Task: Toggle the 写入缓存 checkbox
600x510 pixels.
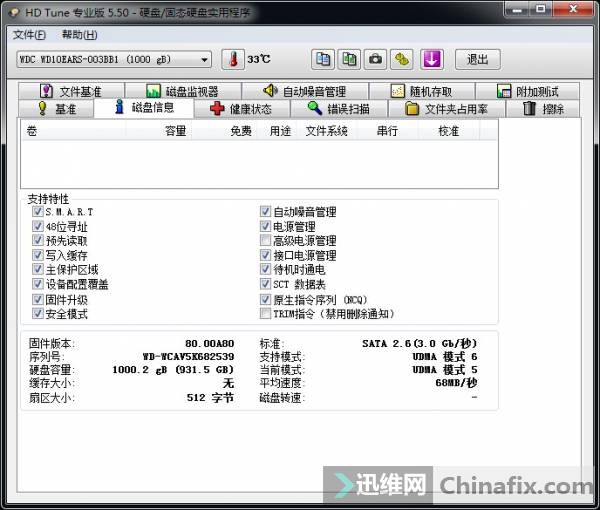Action: (x=38, y=254)
